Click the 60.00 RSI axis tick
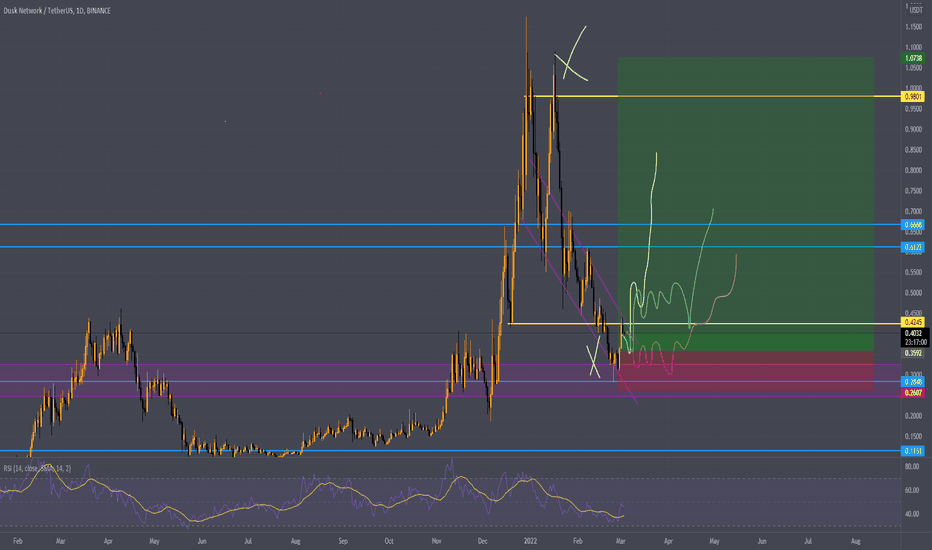 pyautogui.click(x=912, y=491)
